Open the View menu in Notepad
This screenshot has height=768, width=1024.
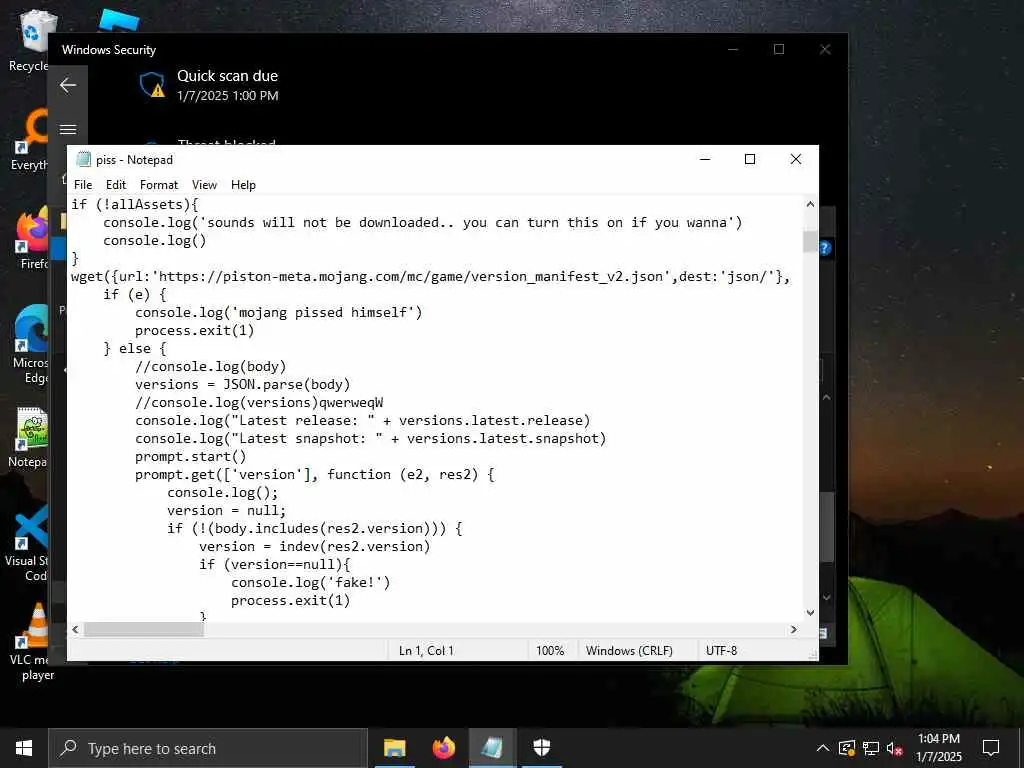click(x=204, y=185)
